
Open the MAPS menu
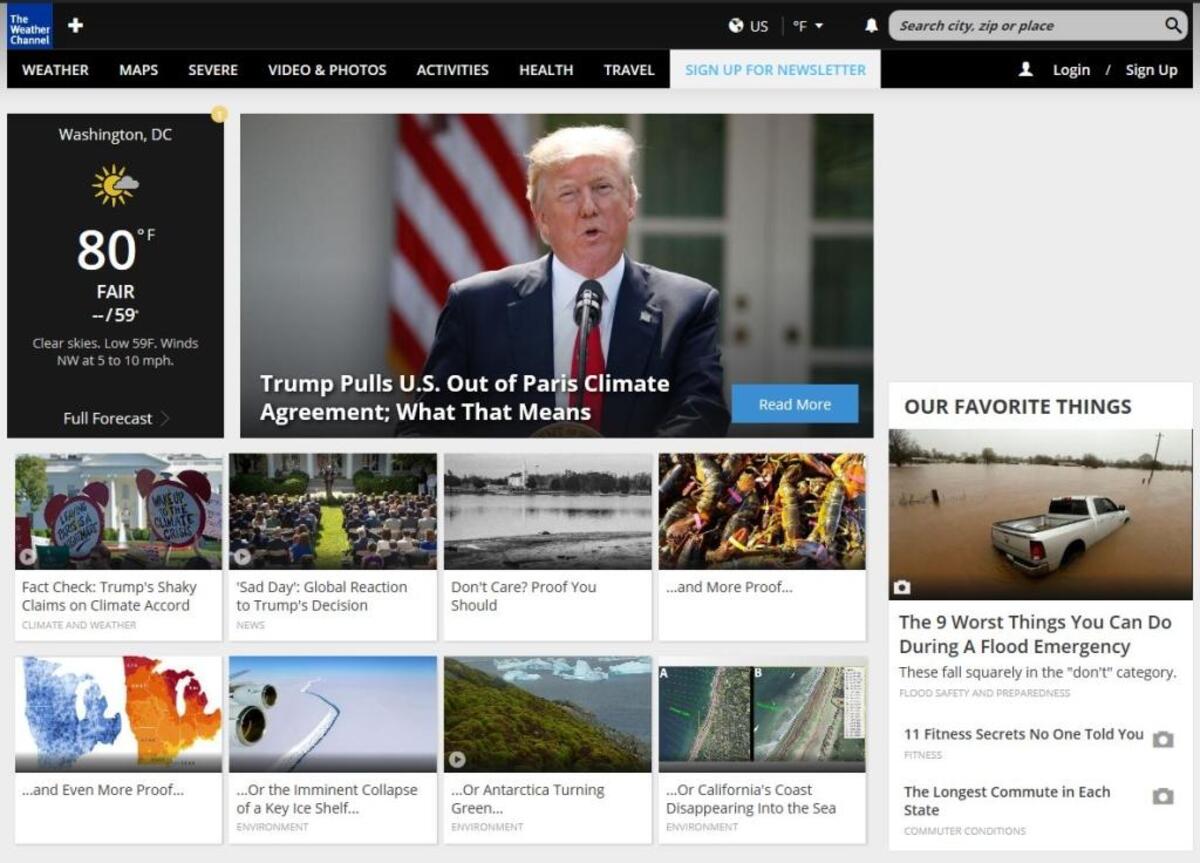(x=138, y=70)
